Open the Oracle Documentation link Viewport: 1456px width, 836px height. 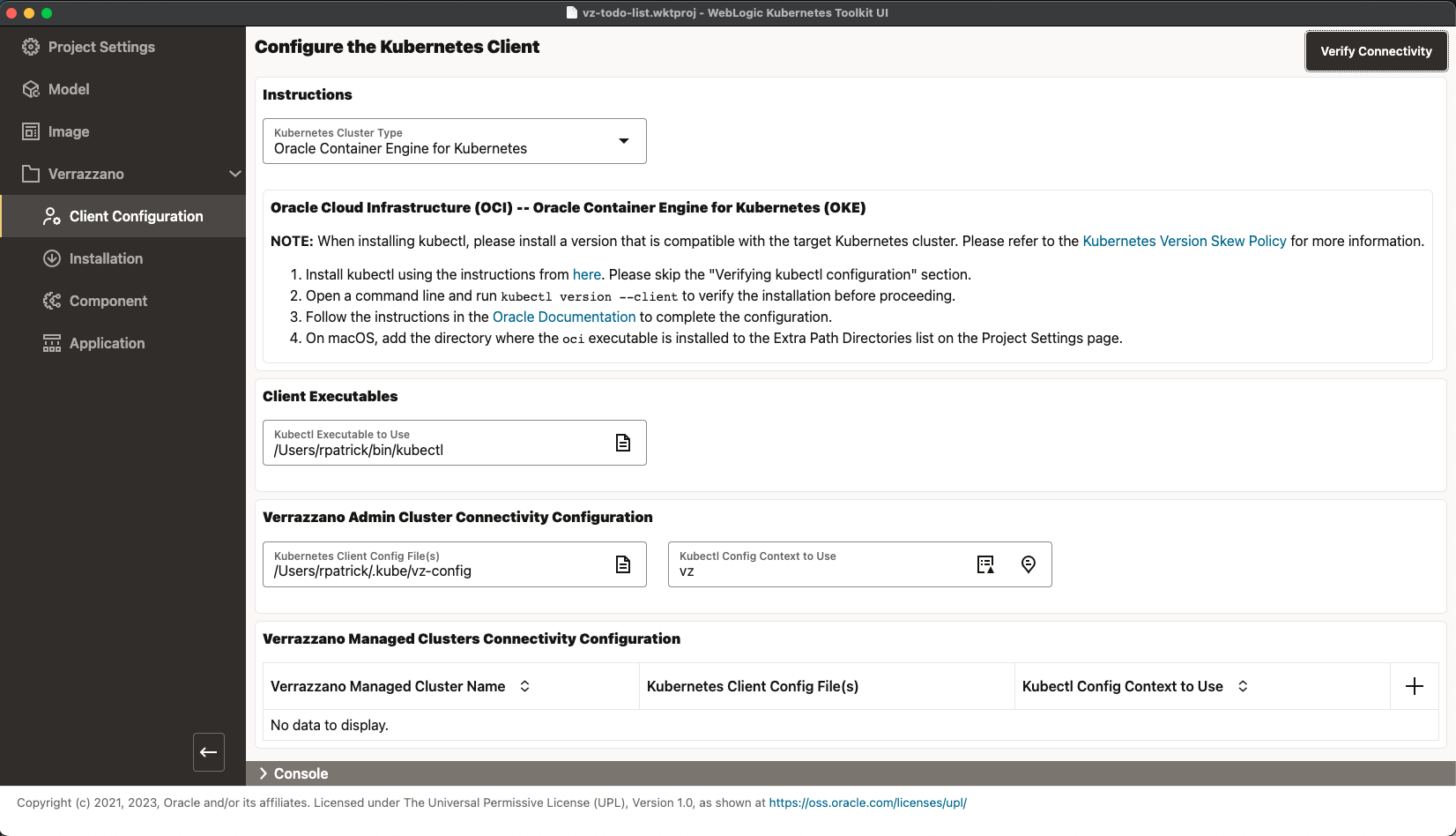564,317
